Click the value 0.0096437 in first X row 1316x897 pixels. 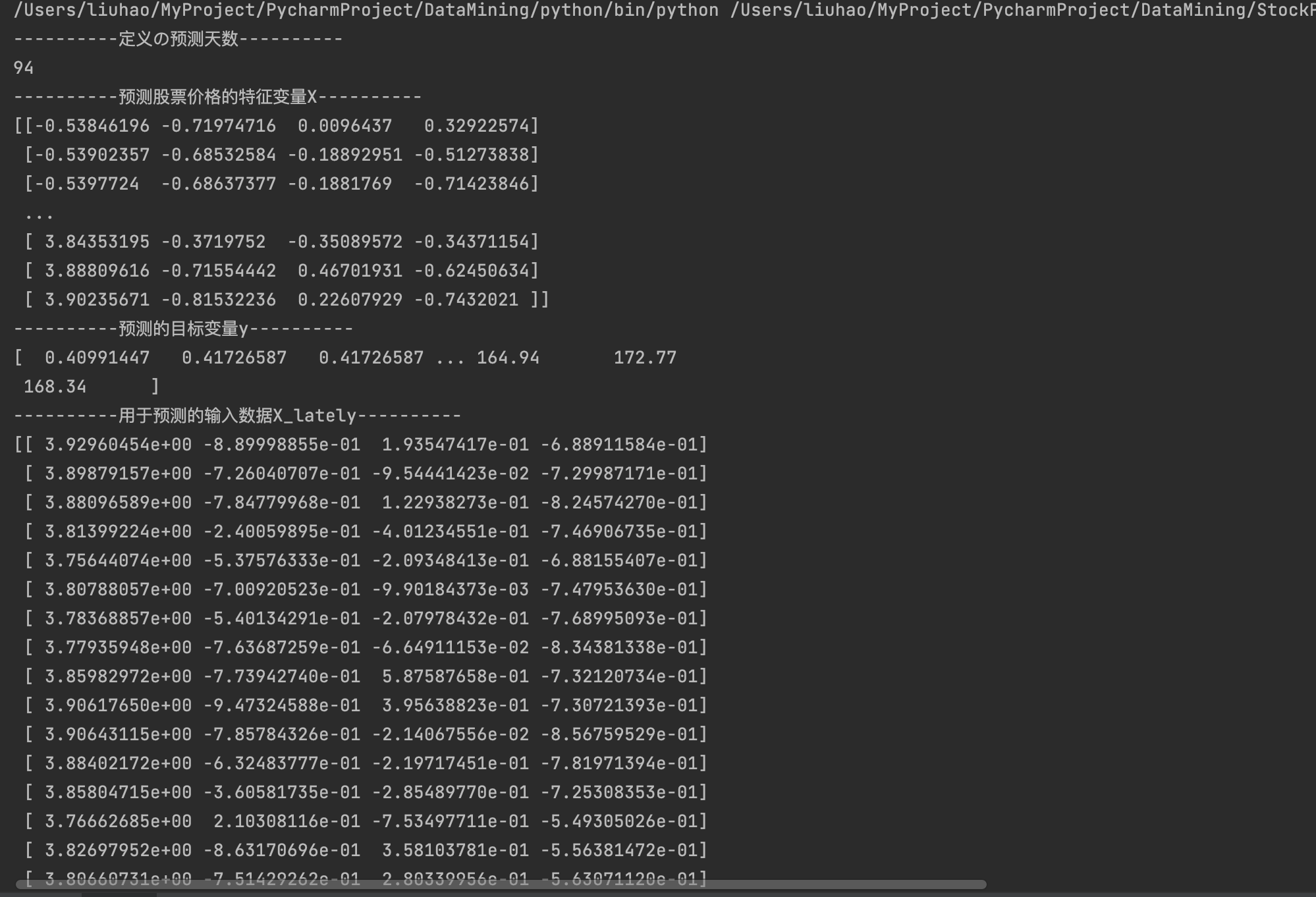345,126
